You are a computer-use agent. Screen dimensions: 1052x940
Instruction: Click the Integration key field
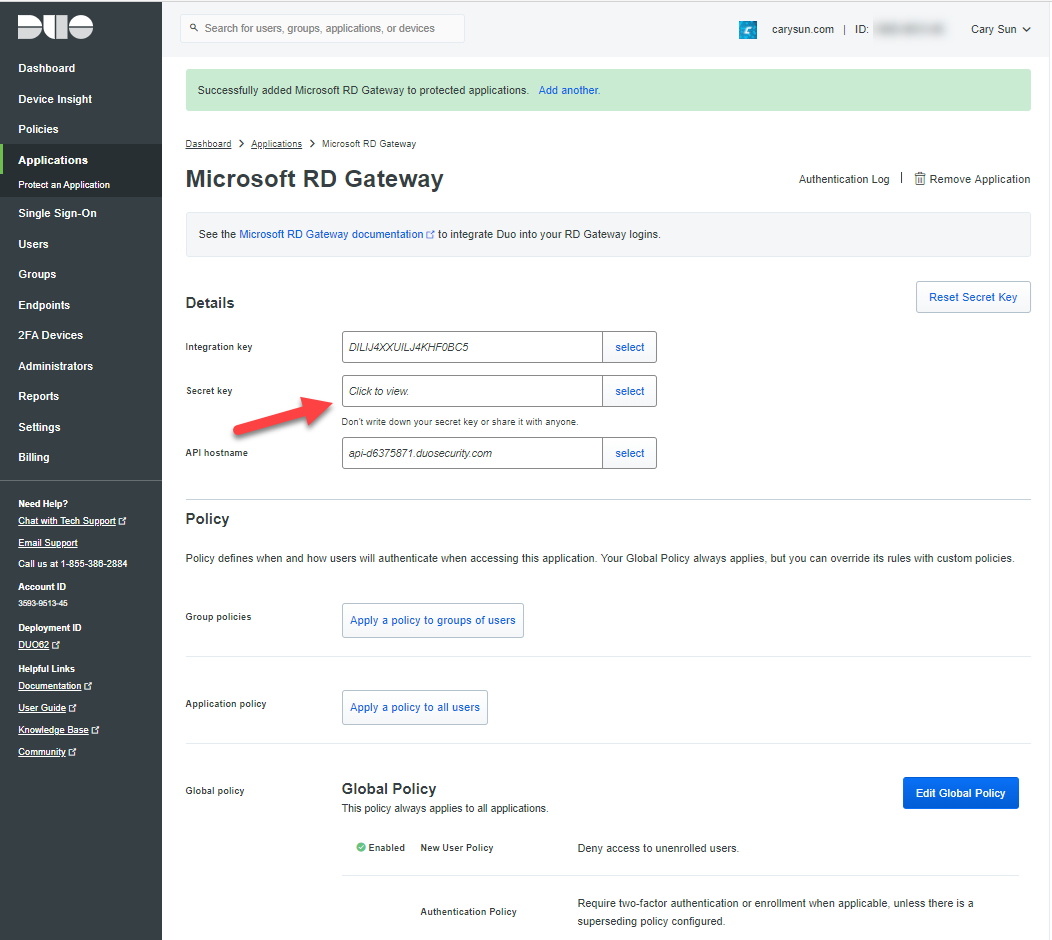tap(472, 348)
